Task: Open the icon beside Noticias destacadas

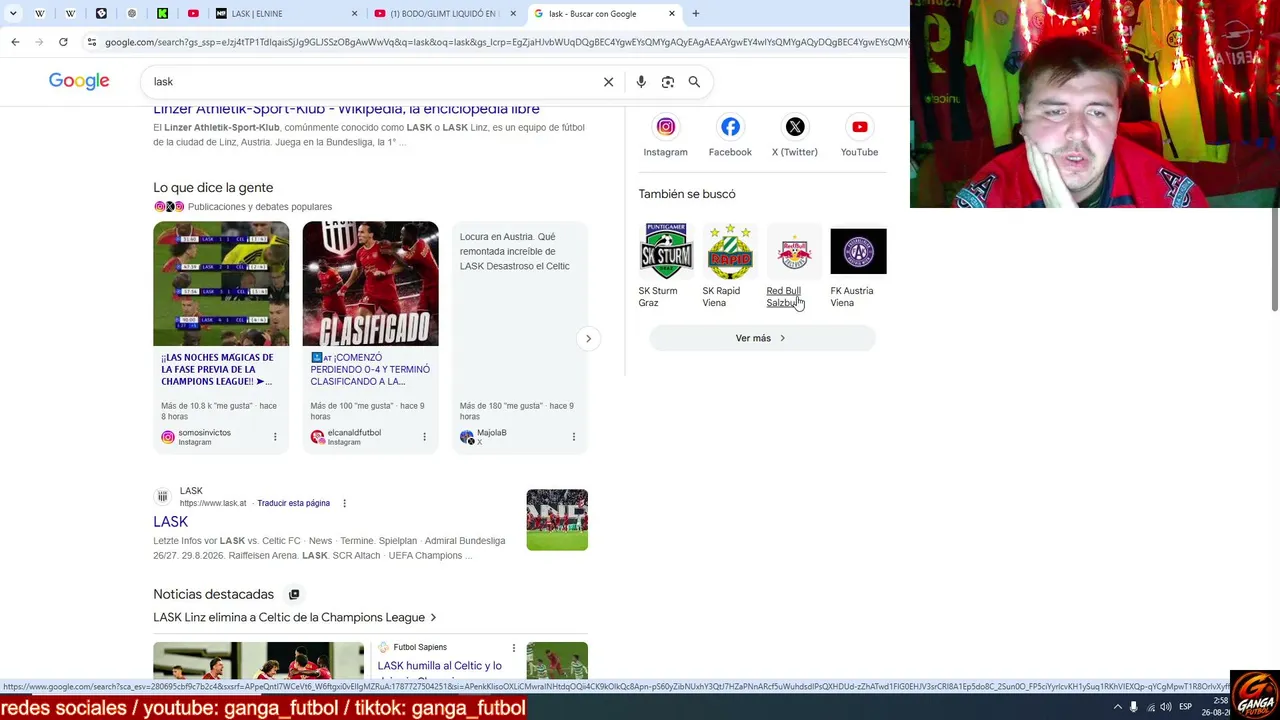Action: (x=294, y=594)
